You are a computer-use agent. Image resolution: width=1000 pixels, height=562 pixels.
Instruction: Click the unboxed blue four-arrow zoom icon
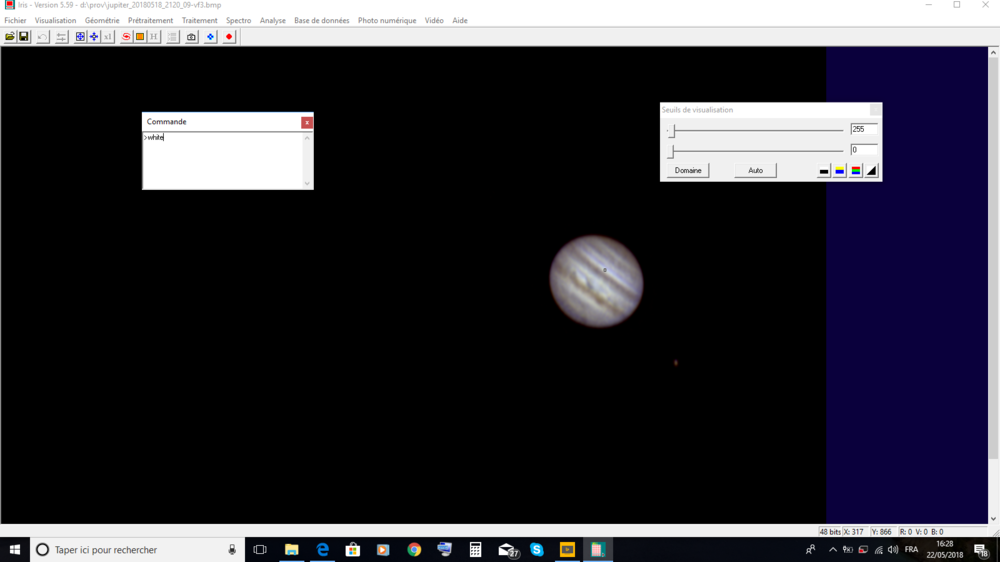94,37
